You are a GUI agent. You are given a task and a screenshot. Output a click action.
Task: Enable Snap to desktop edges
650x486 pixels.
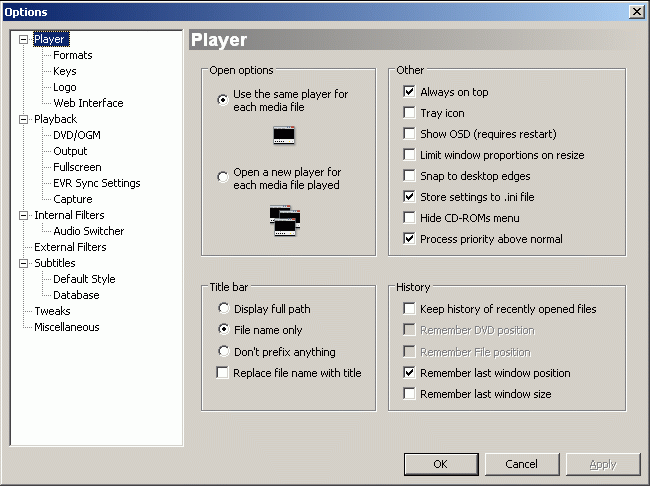409,176
